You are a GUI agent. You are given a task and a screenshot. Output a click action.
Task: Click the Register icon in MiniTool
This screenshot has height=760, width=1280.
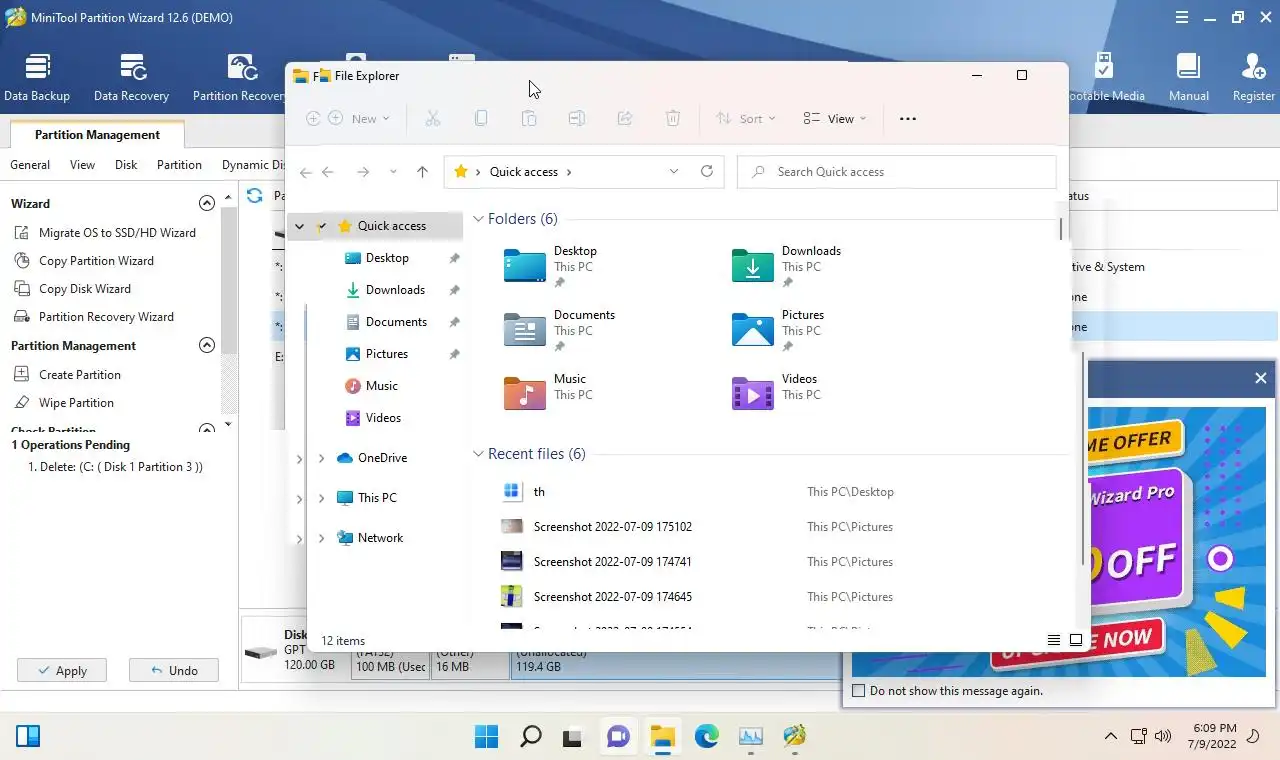coord(1254,78)
